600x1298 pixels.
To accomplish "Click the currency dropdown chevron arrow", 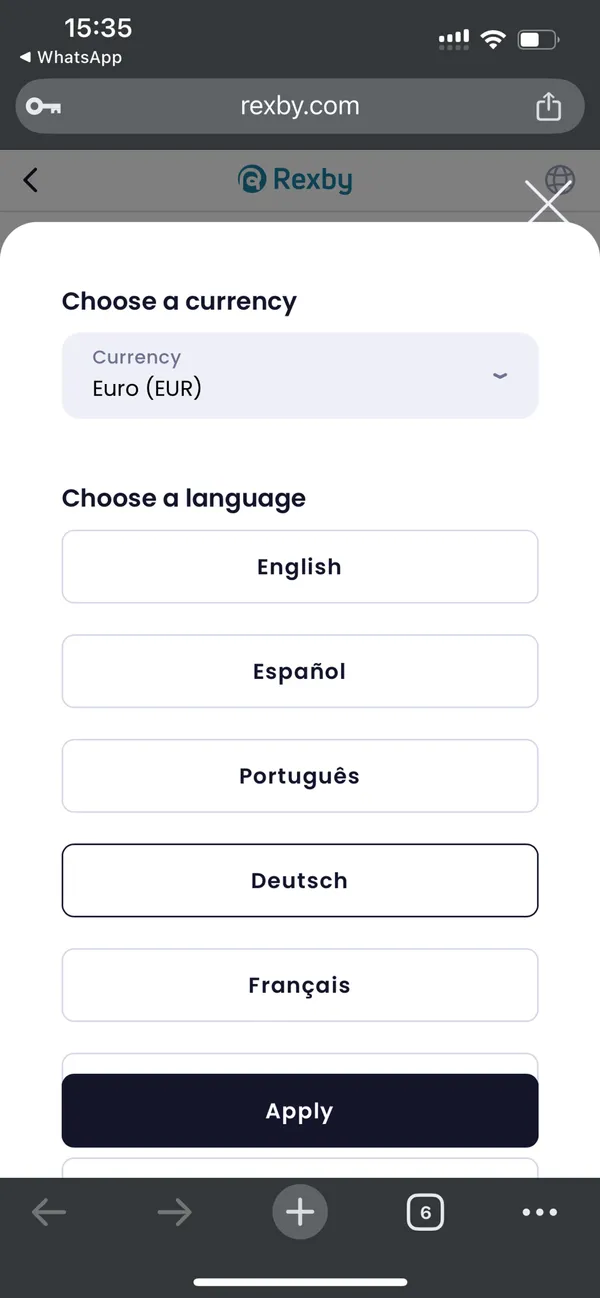I will [501, 376].
